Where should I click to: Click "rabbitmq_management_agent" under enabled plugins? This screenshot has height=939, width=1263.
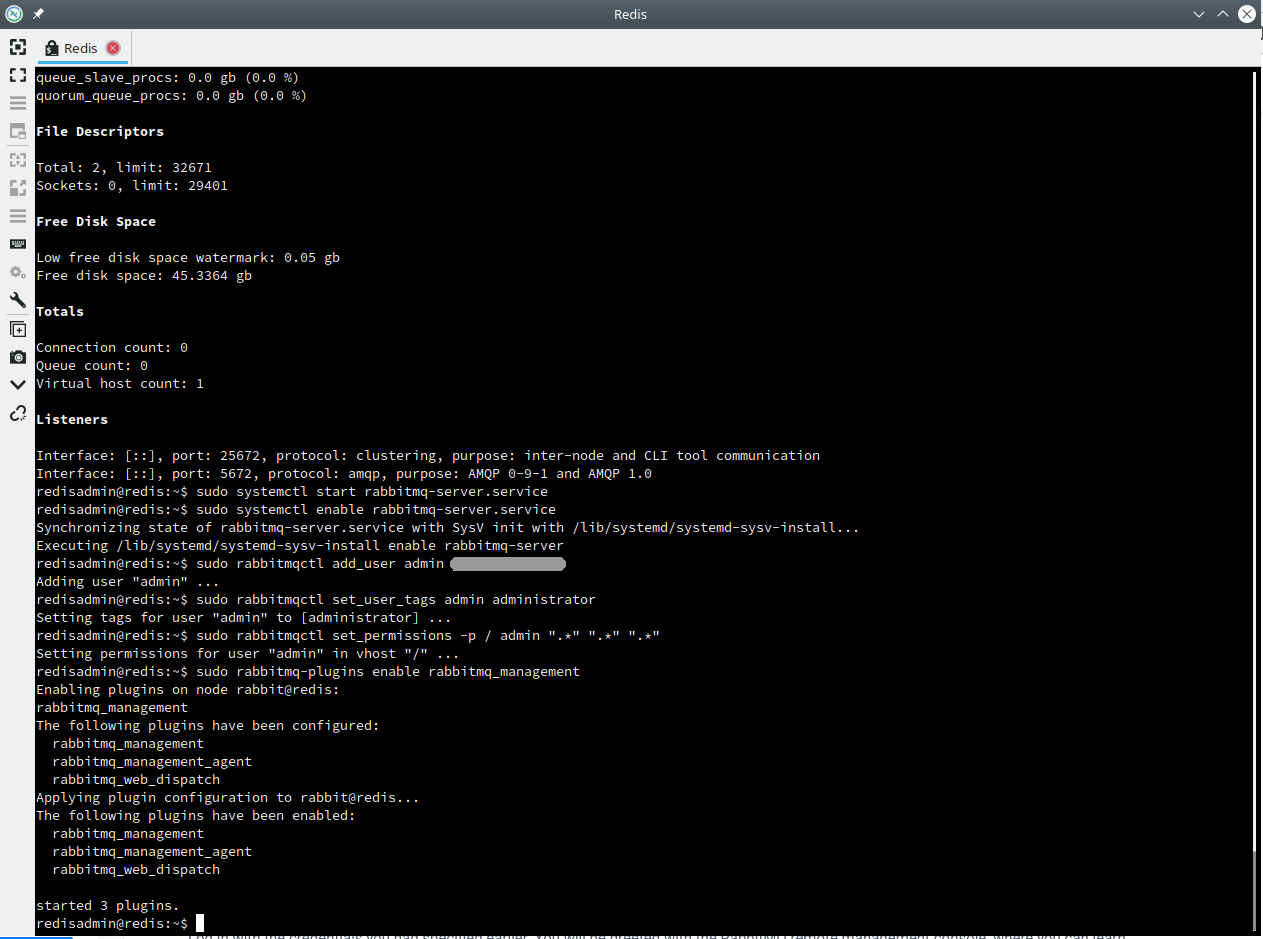point(152,852)
